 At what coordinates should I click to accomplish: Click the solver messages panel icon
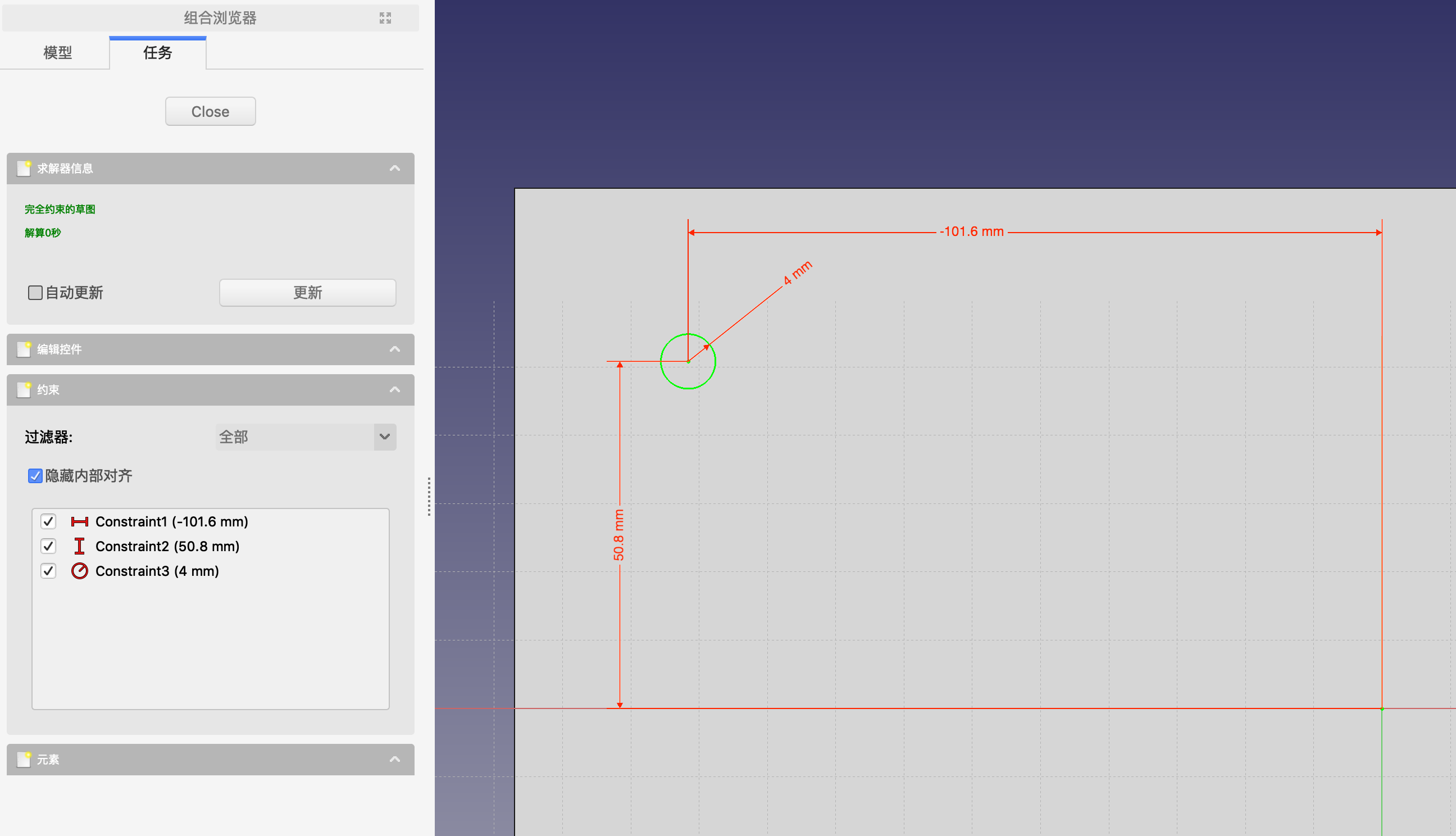coord(24,168)
